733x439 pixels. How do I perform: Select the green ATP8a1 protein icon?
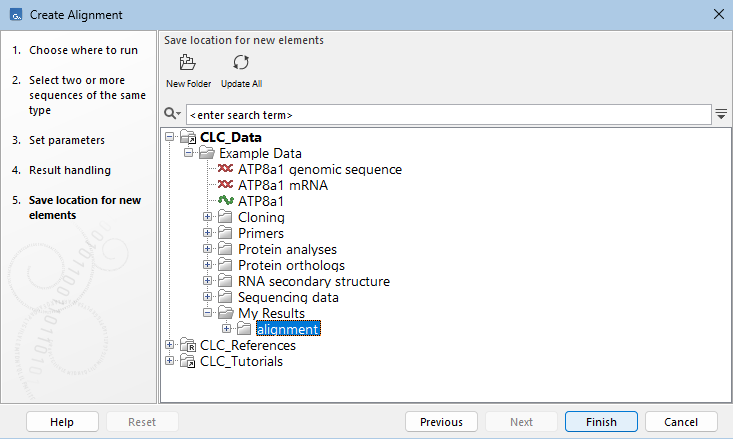[226, 202]
